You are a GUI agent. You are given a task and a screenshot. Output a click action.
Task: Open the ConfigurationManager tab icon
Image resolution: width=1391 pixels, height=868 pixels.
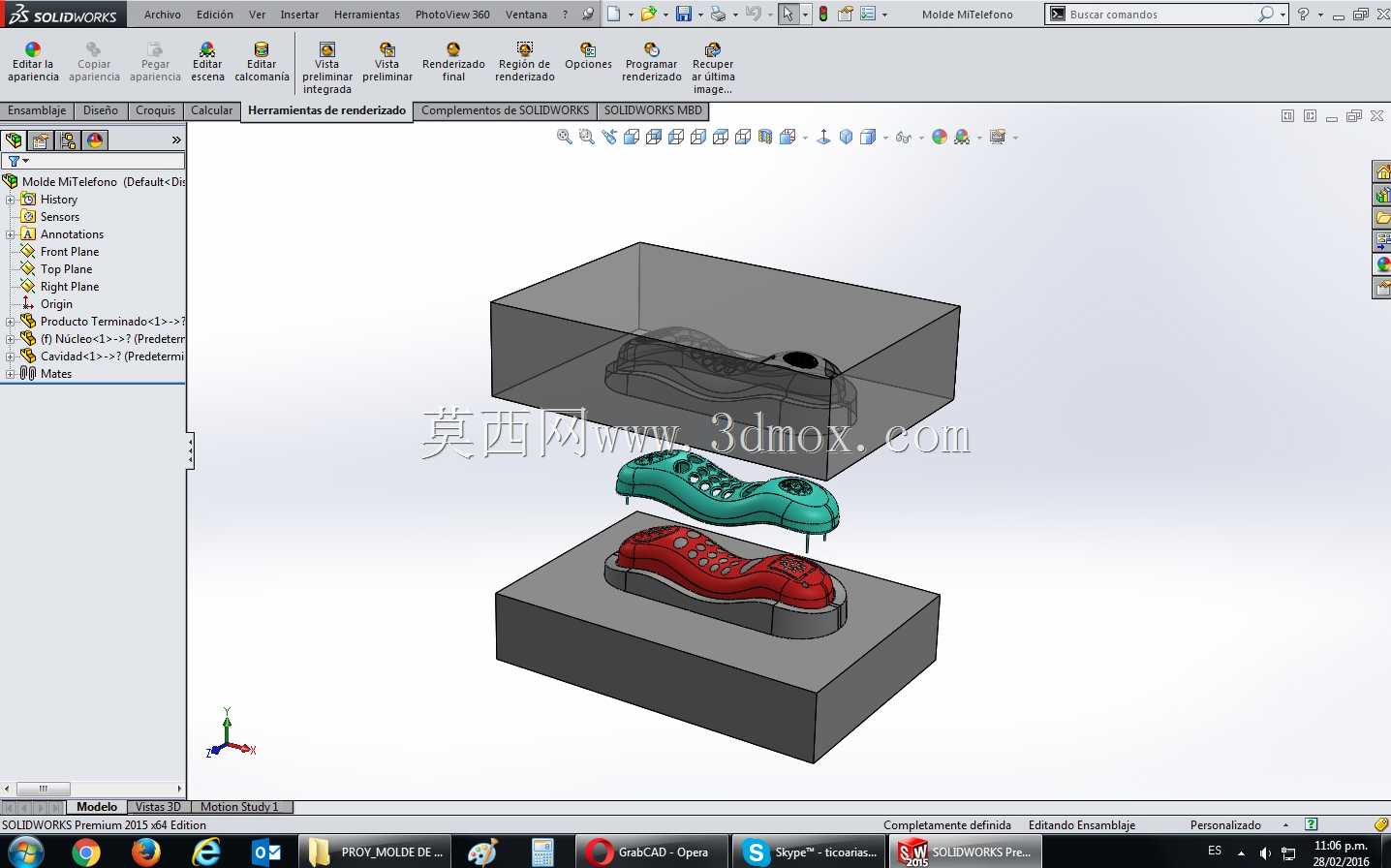68,140
